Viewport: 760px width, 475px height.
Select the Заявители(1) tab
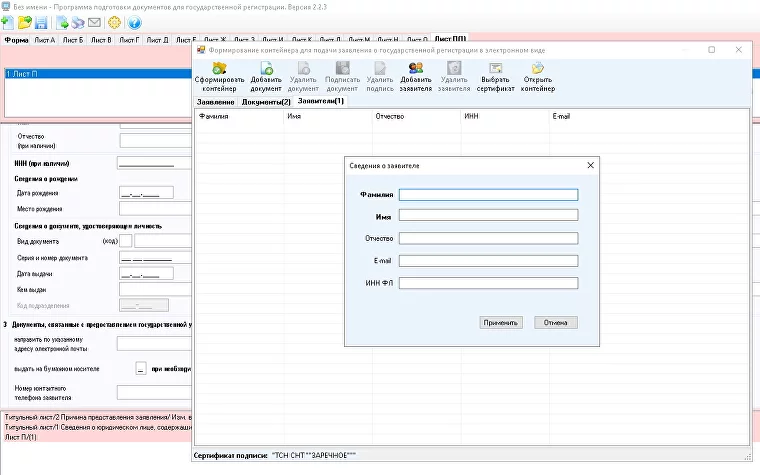pos(321,101)
